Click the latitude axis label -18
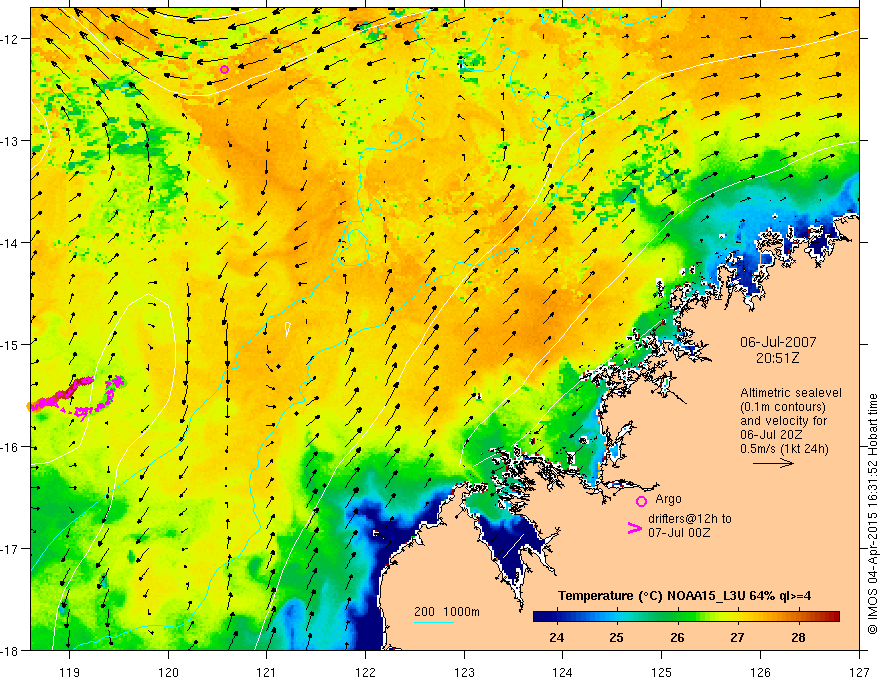The image size is (880, 680). 11,651
